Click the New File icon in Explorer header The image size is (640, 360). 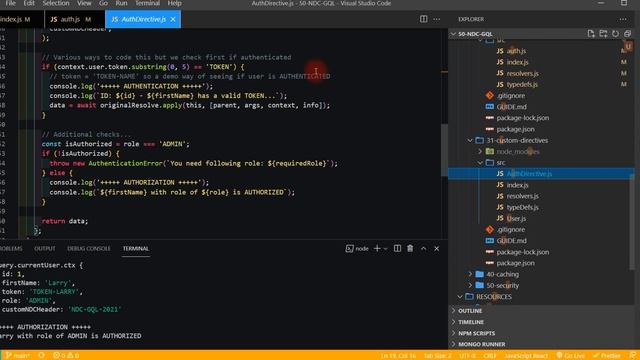click(x=591, y=33)
